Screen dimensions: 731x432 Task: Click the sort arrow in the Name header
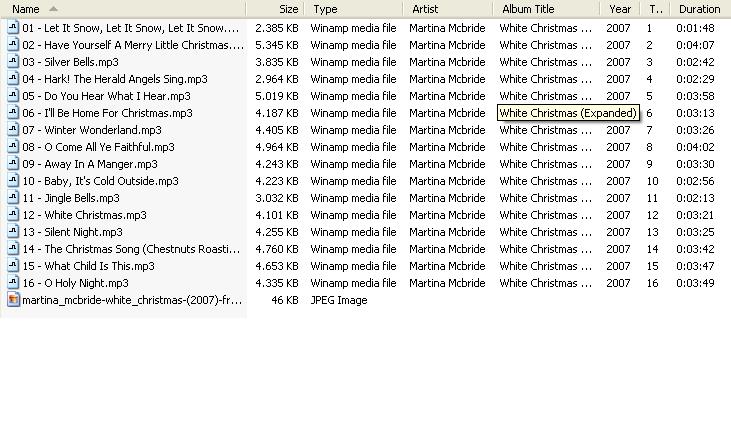click(x=53, y=9)
